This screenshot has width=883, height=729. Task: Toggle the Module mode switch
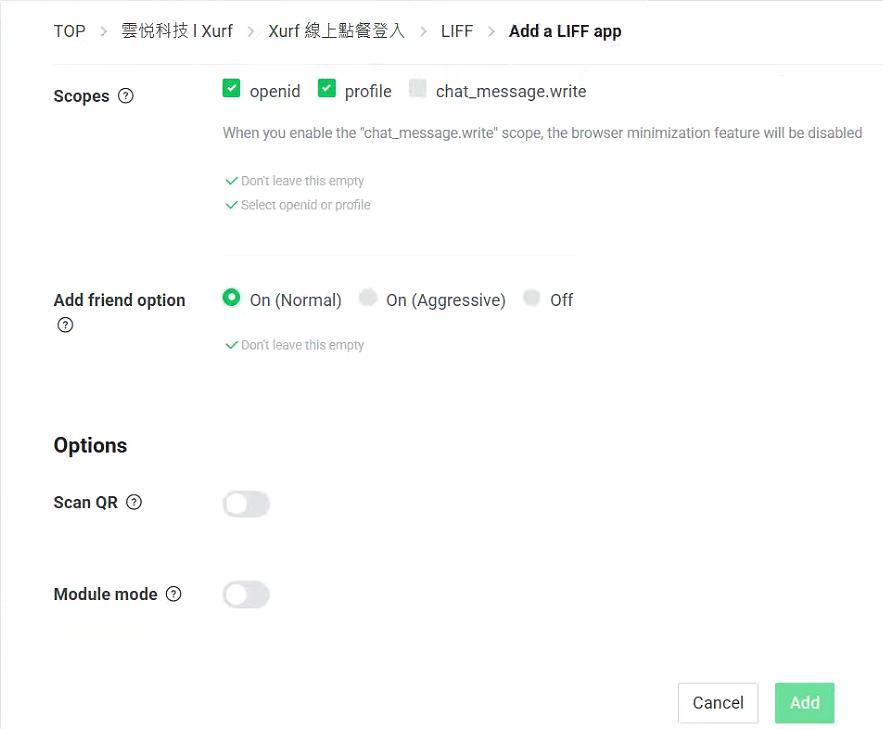tap(246, 594)
